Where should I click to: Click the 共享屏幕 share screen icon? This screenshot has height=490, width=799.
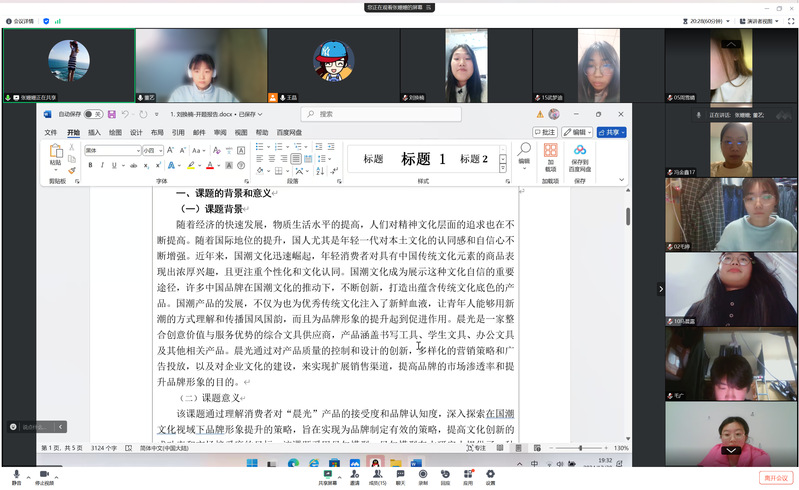point(327,475)
